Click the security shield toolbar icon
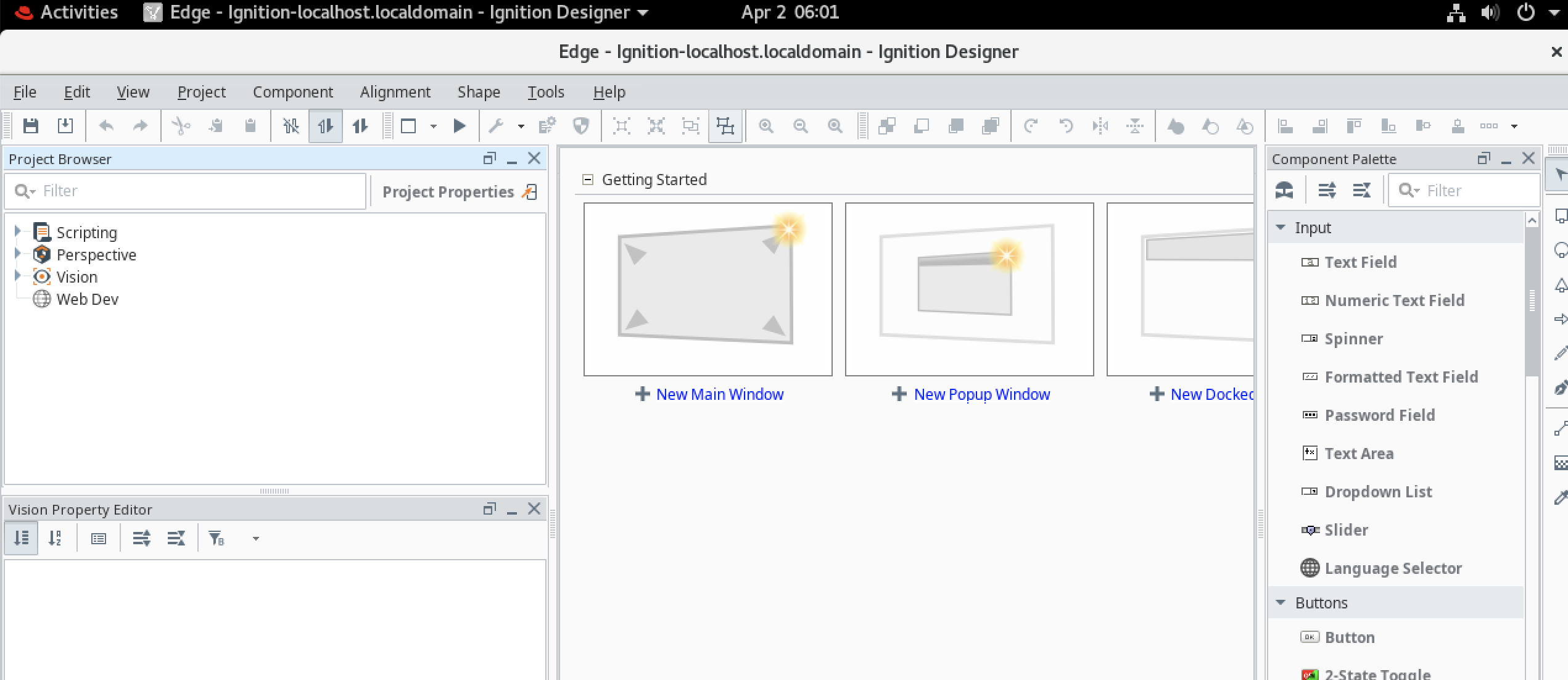This screenshot has height=680, width=1568. 580,126
